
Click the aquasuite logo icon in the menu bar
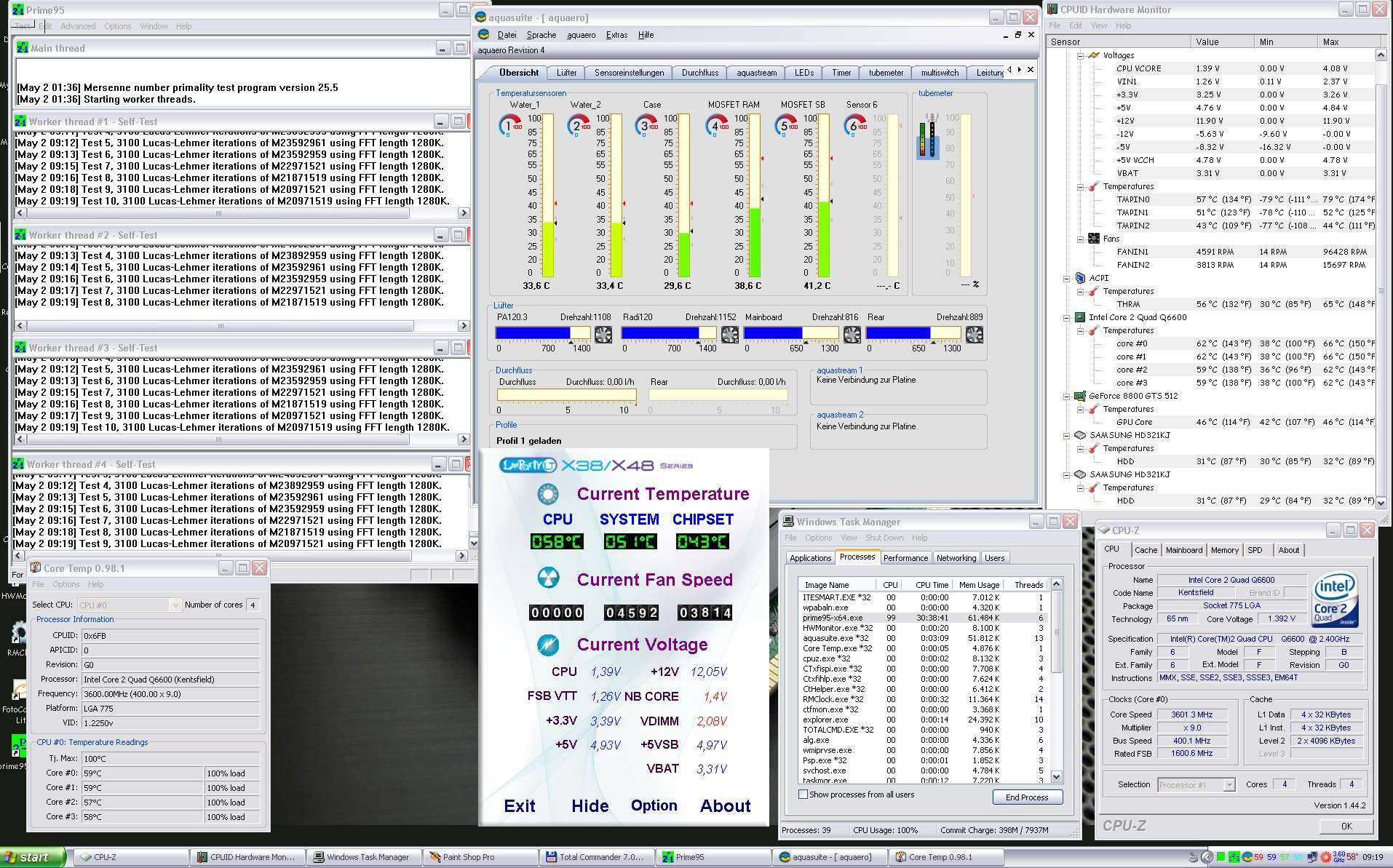coord(484,34)
